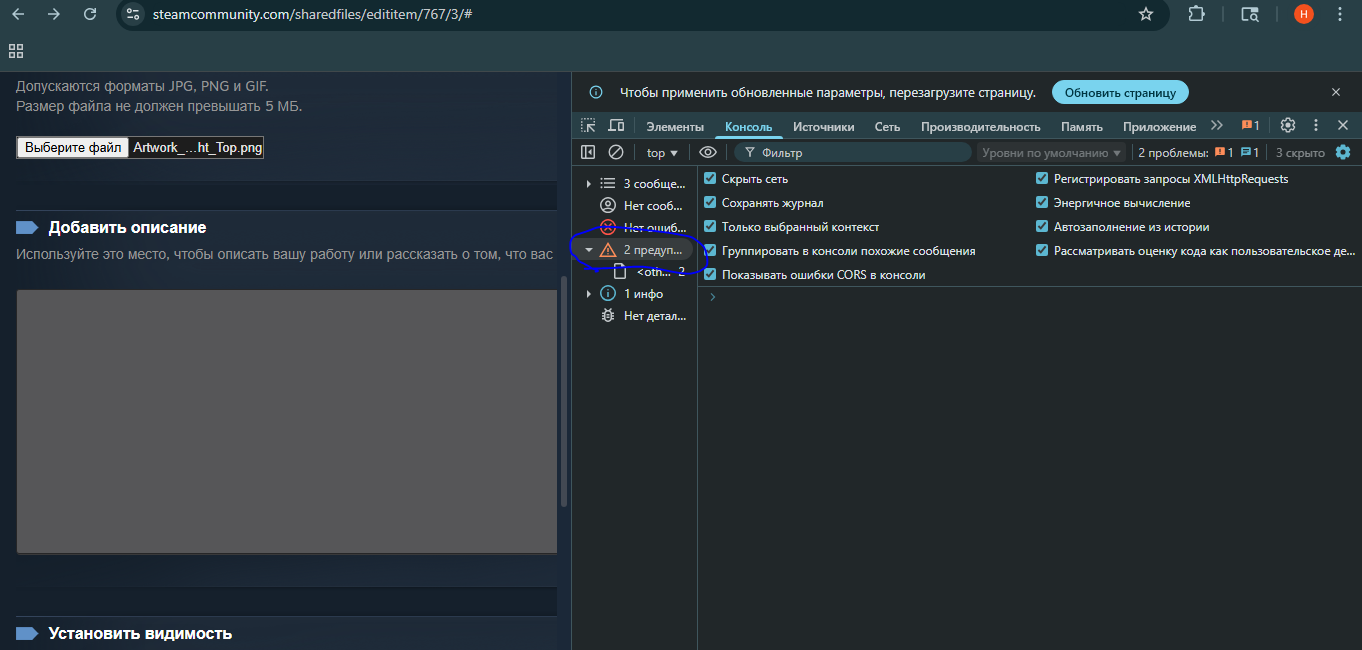Screen dimensions: 1362x650
Task: Open the 'Производительность' tab
Action: click(981, 127)
